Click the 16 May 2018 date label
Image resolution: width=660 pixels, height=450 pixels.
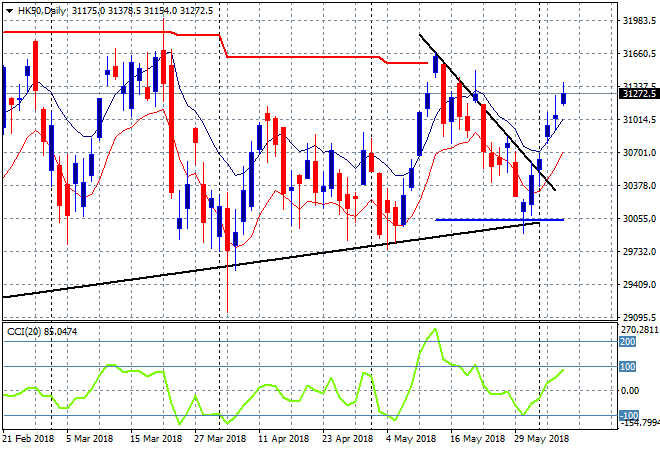click(477, 439)
